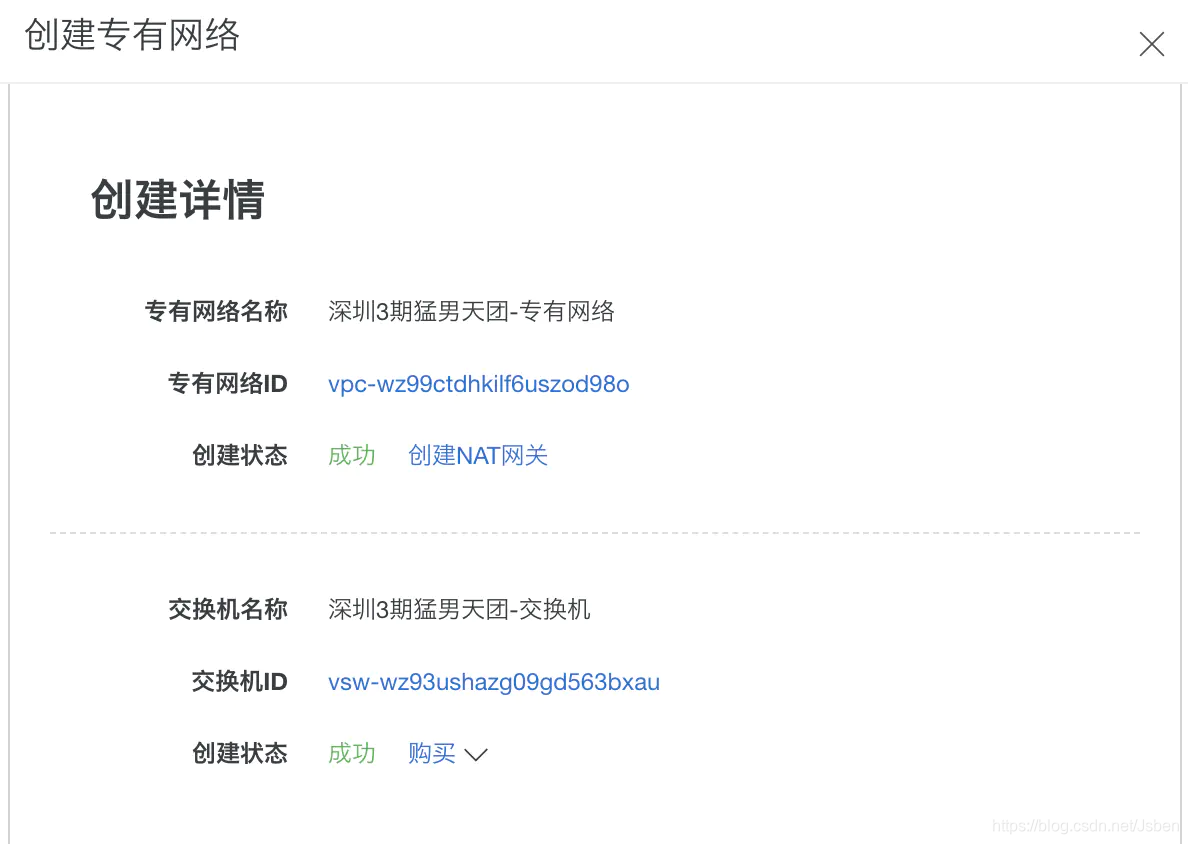The image size is (1188, 844).
Task: Click the 专有网络ID label
Action: 227,384
